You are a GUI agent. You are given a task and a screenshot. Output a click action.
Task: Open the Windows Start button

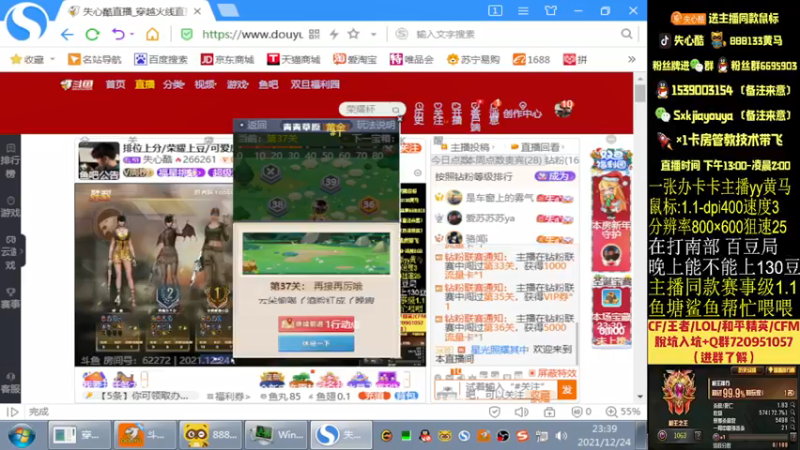pyautogui.click(x=21, y=436)
